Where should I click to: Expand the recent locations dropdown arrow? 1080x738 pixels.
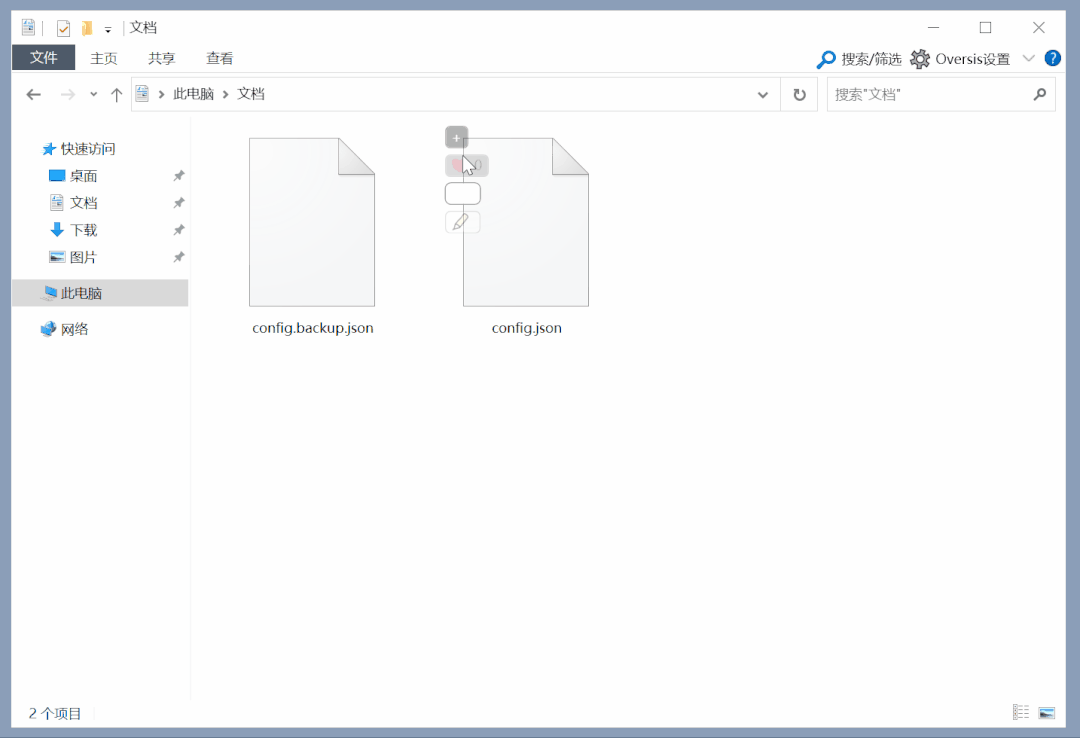tap(94, 94)
